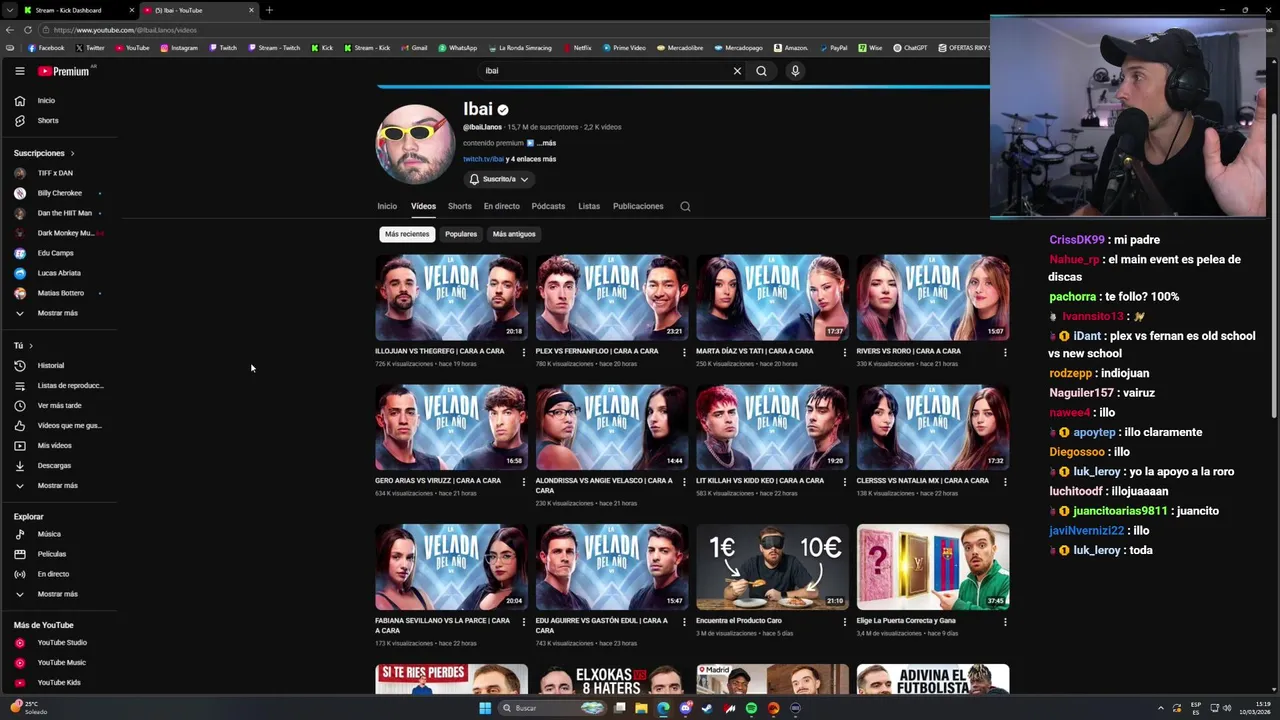Select the Populares filter chip
The image size is (1280, 720).
(461, 234)
